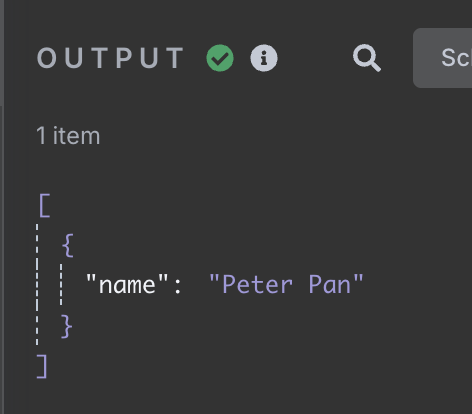Switch to the Schema view tab
472x414 pixels.
pyautogui.click(x=443, y=58)
